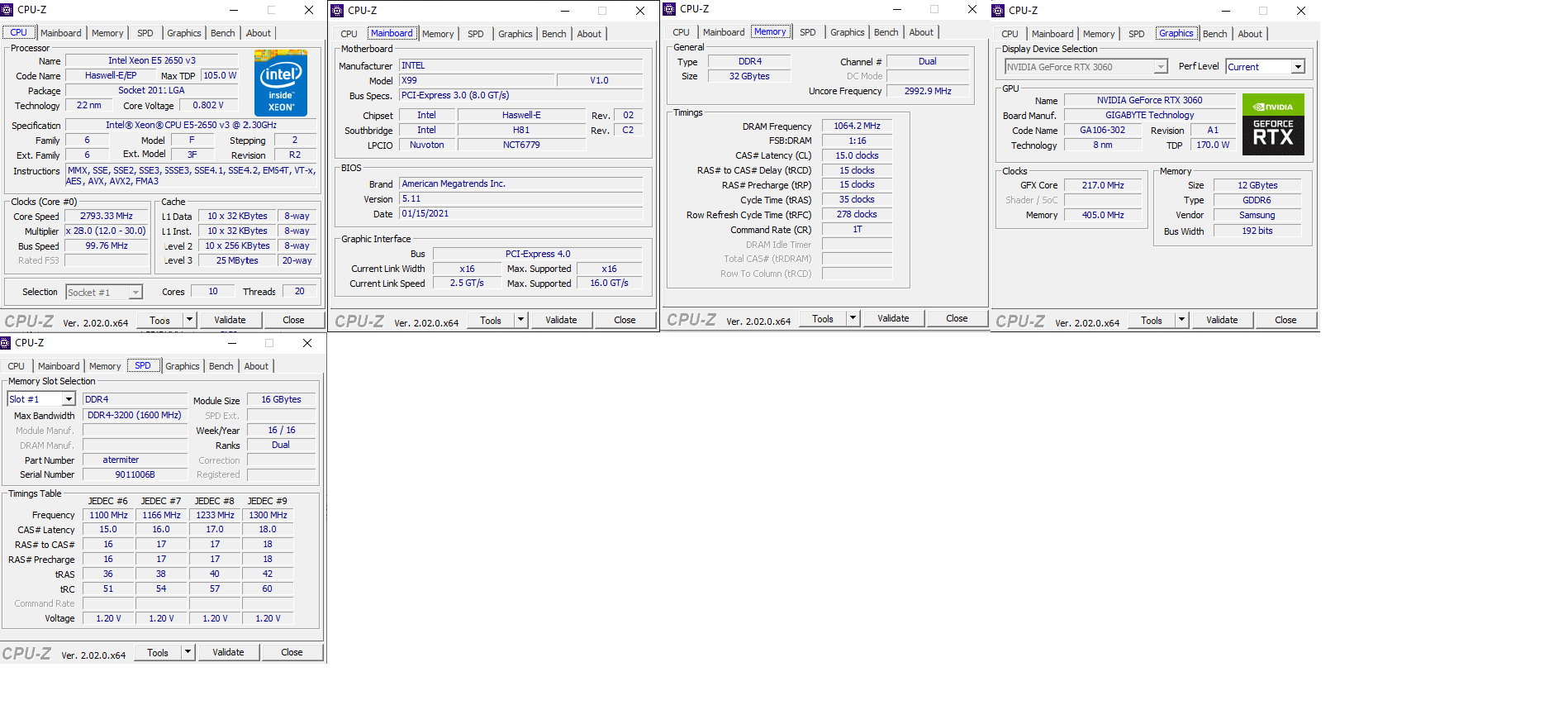This screenshot has width=1568, height=710.
Task: Click the NVIDIA GeForce RTX logo
Action: point(1273,125)
